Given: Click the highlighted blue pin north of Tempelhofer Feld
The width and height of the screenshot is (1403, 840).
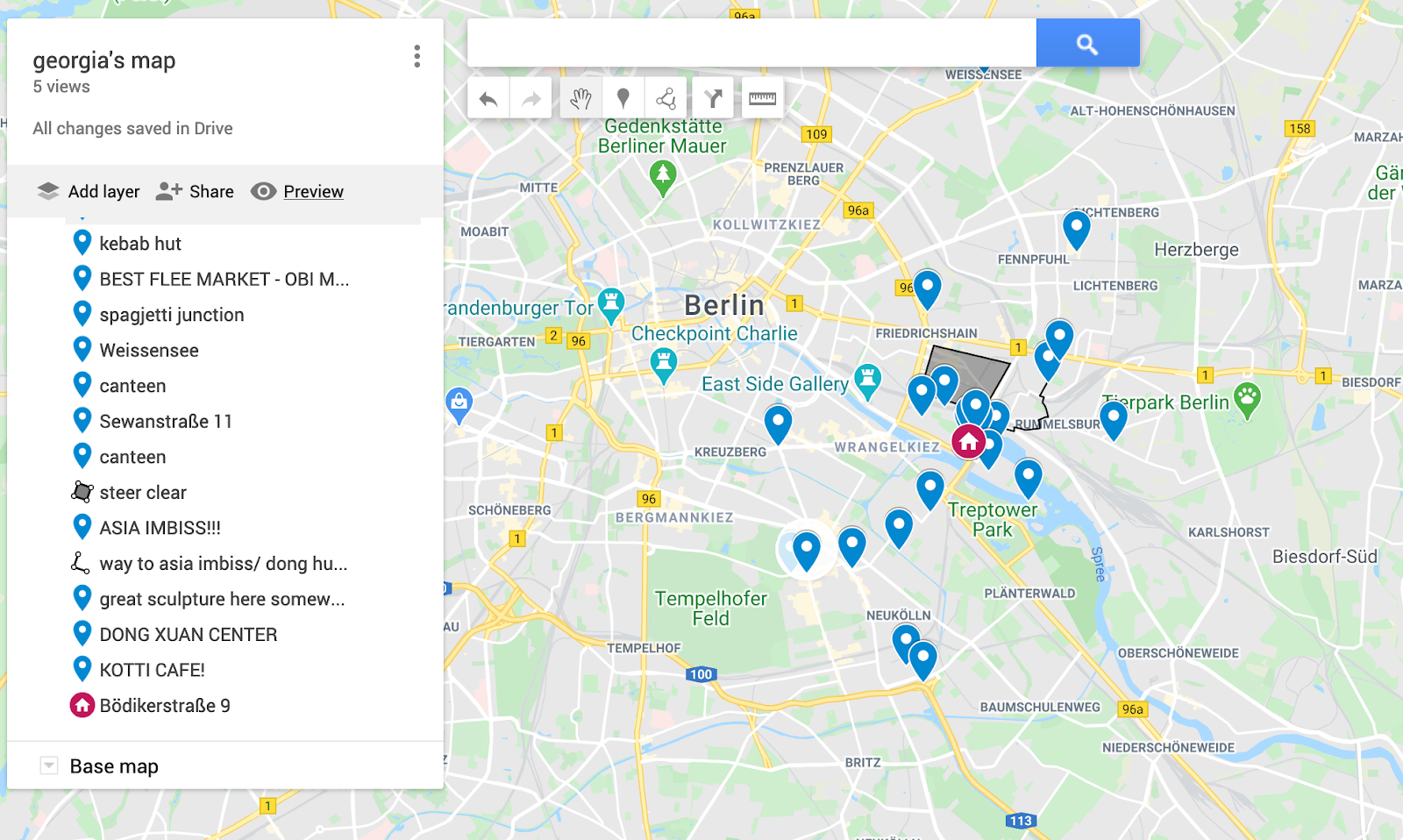Looking at the screenshot, I should click(x=807, y=550).
